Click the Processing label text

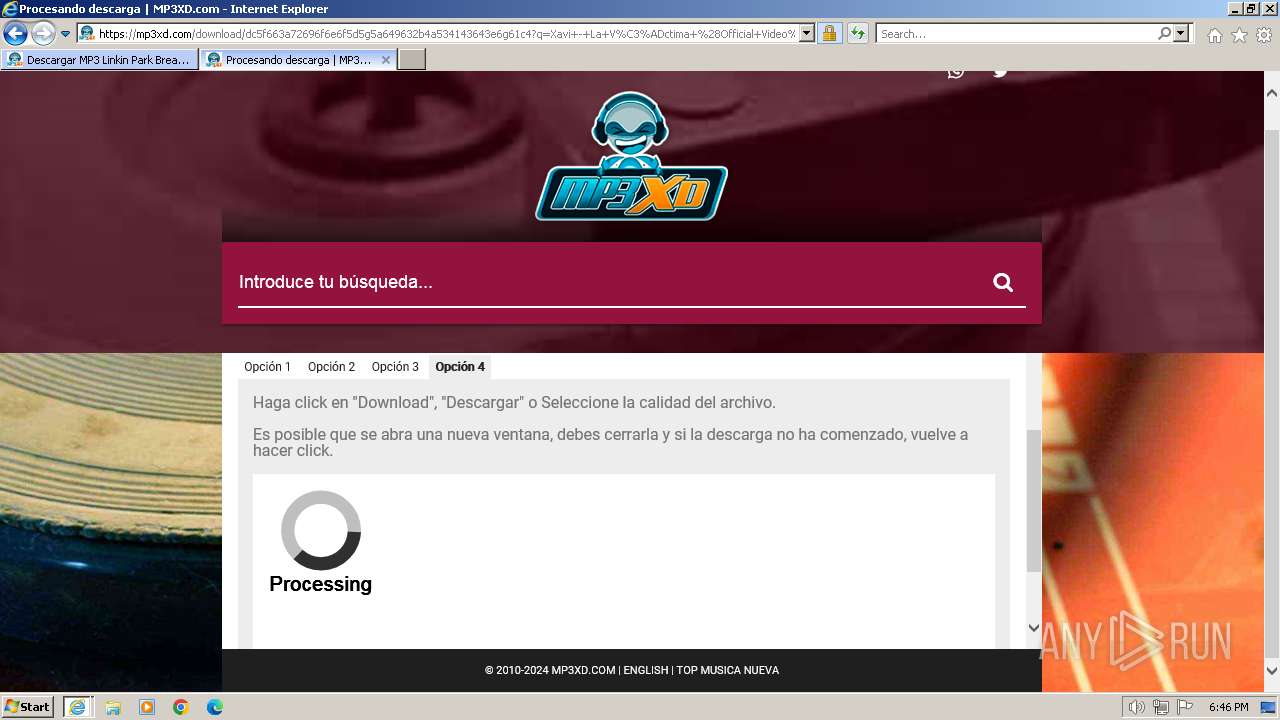320,584
